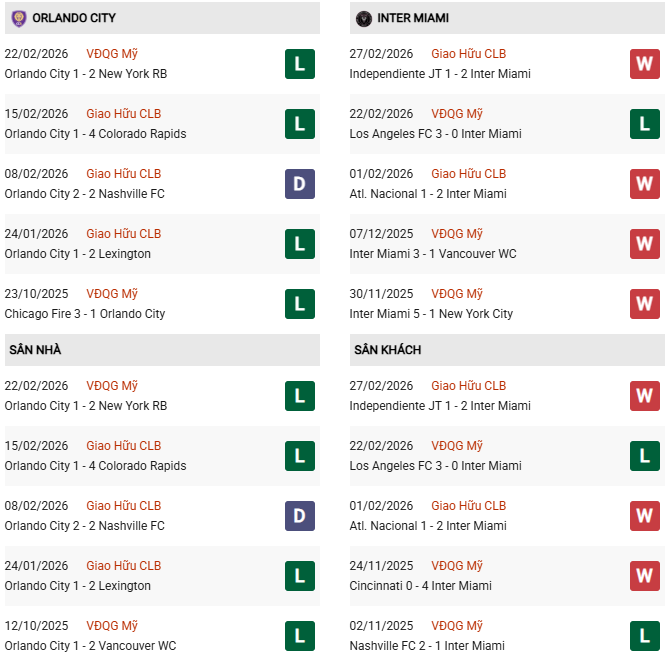The height and width of the screenshot is (661, 666).
Task: Click W badge for Inter Miami 3 - 1 Vancouver WC
Action: (x=644, y=243)
